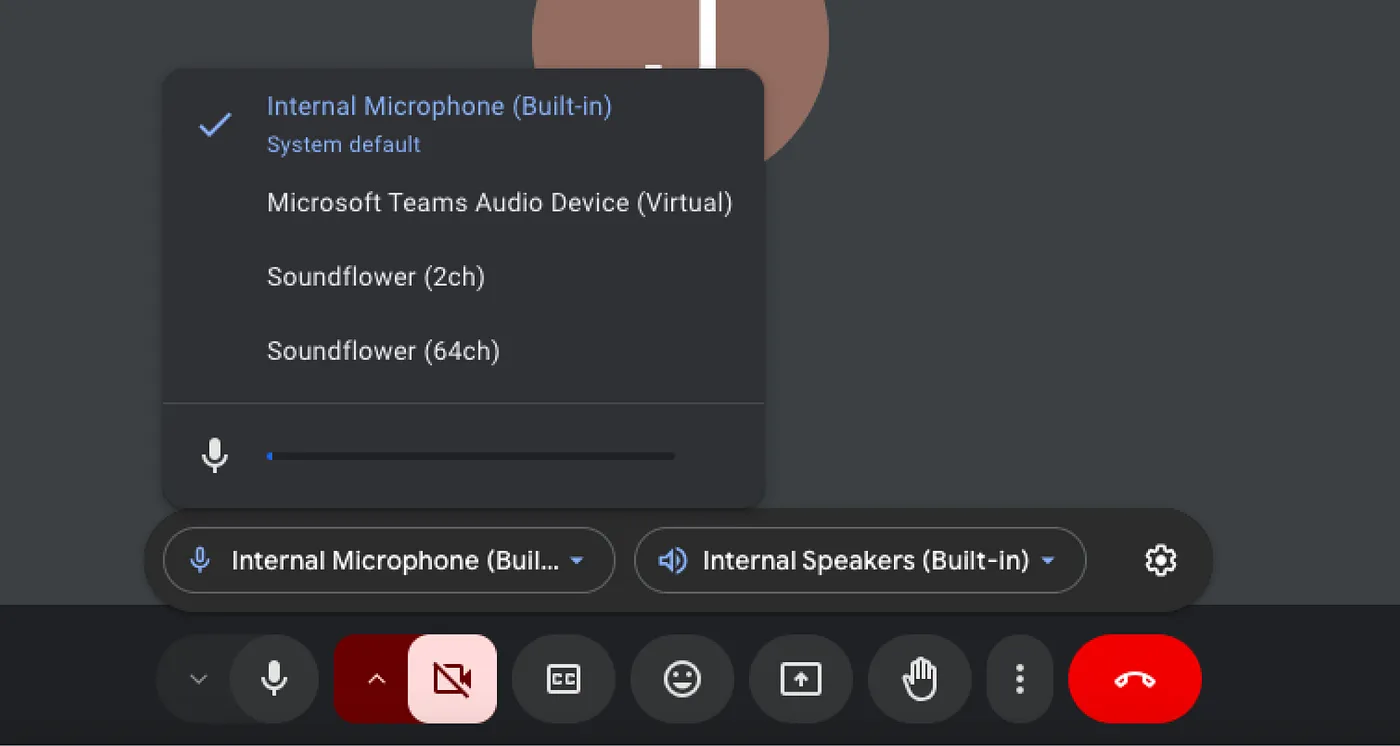Screen dimensions: 1400x746
Task: Select Soundflower (64ch) as microphone
Action: coord(383,350)
